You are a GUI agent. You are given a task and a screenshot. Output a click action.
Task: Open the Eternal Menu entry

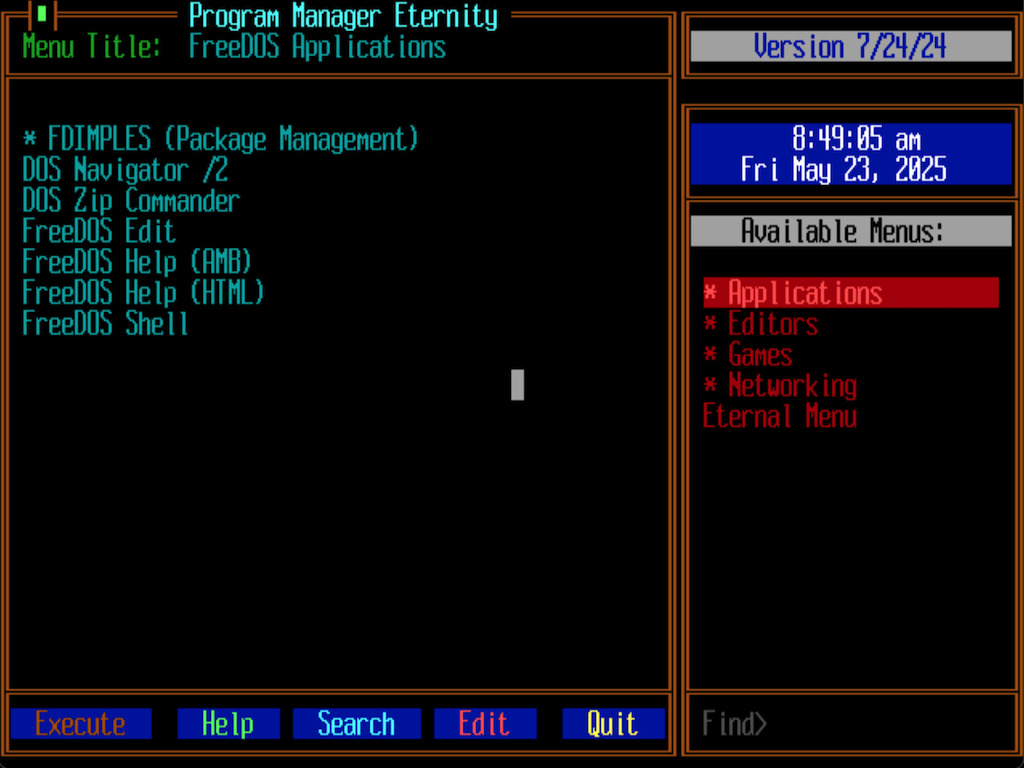[x=779, y=417]
